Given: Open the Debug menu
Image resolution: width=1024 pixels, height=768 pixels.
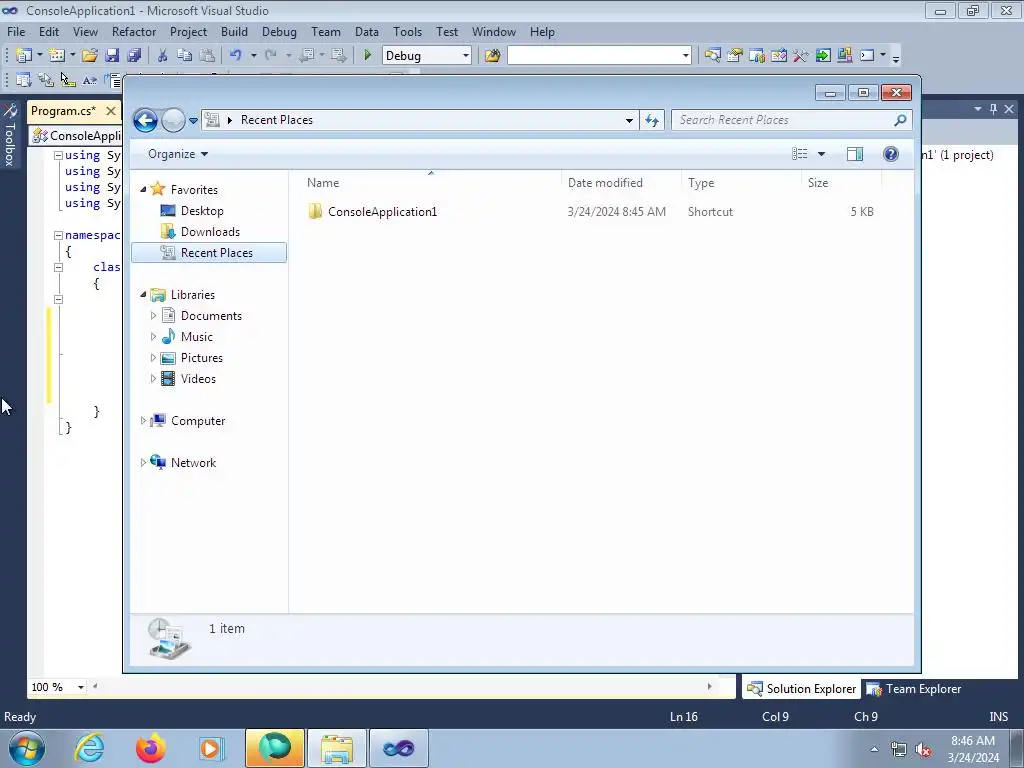Looking at the screenshot, I should coord(279,31).
